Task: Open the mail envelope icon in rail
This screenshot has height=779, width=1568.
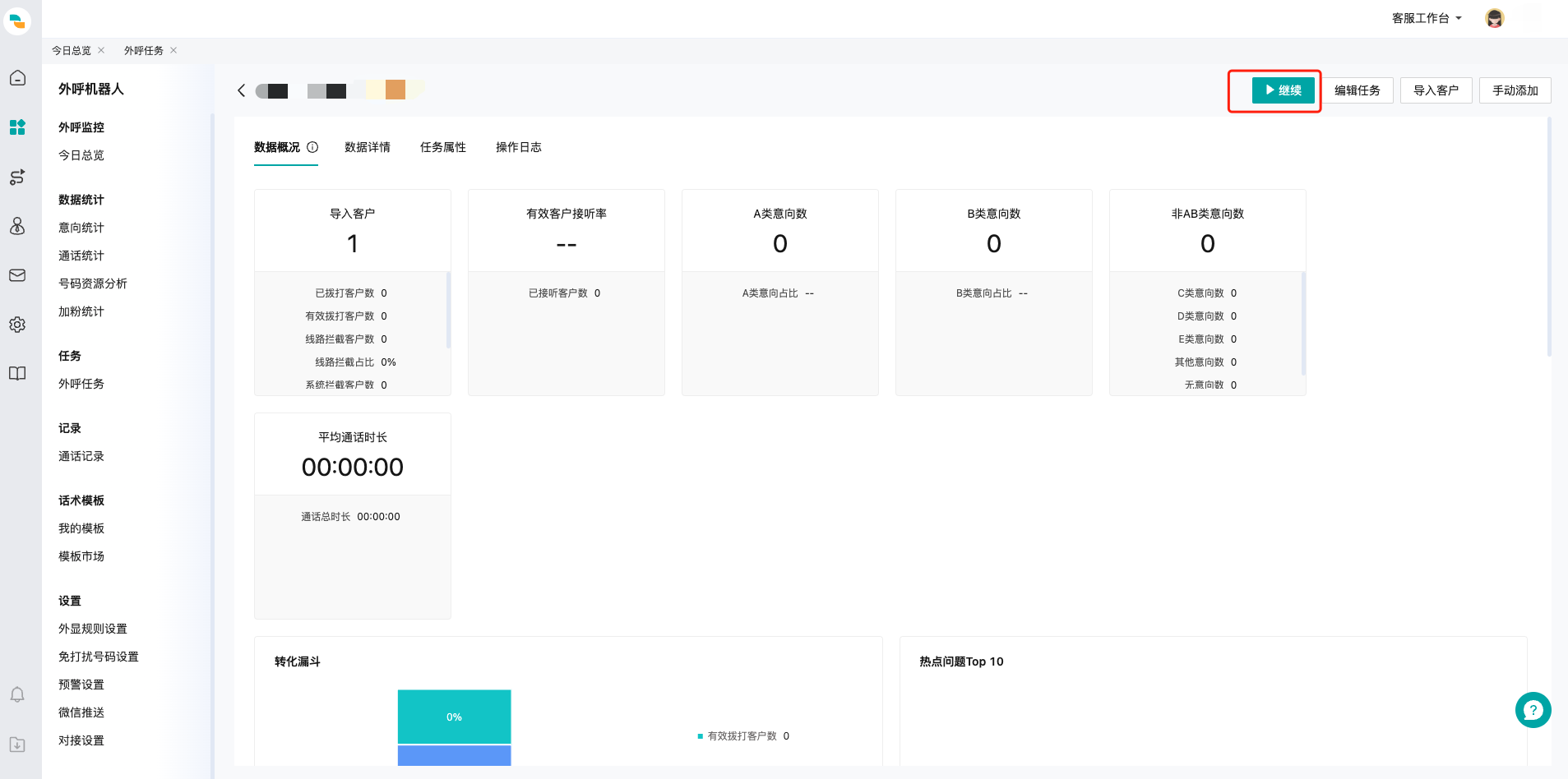Action: point(17,275)
